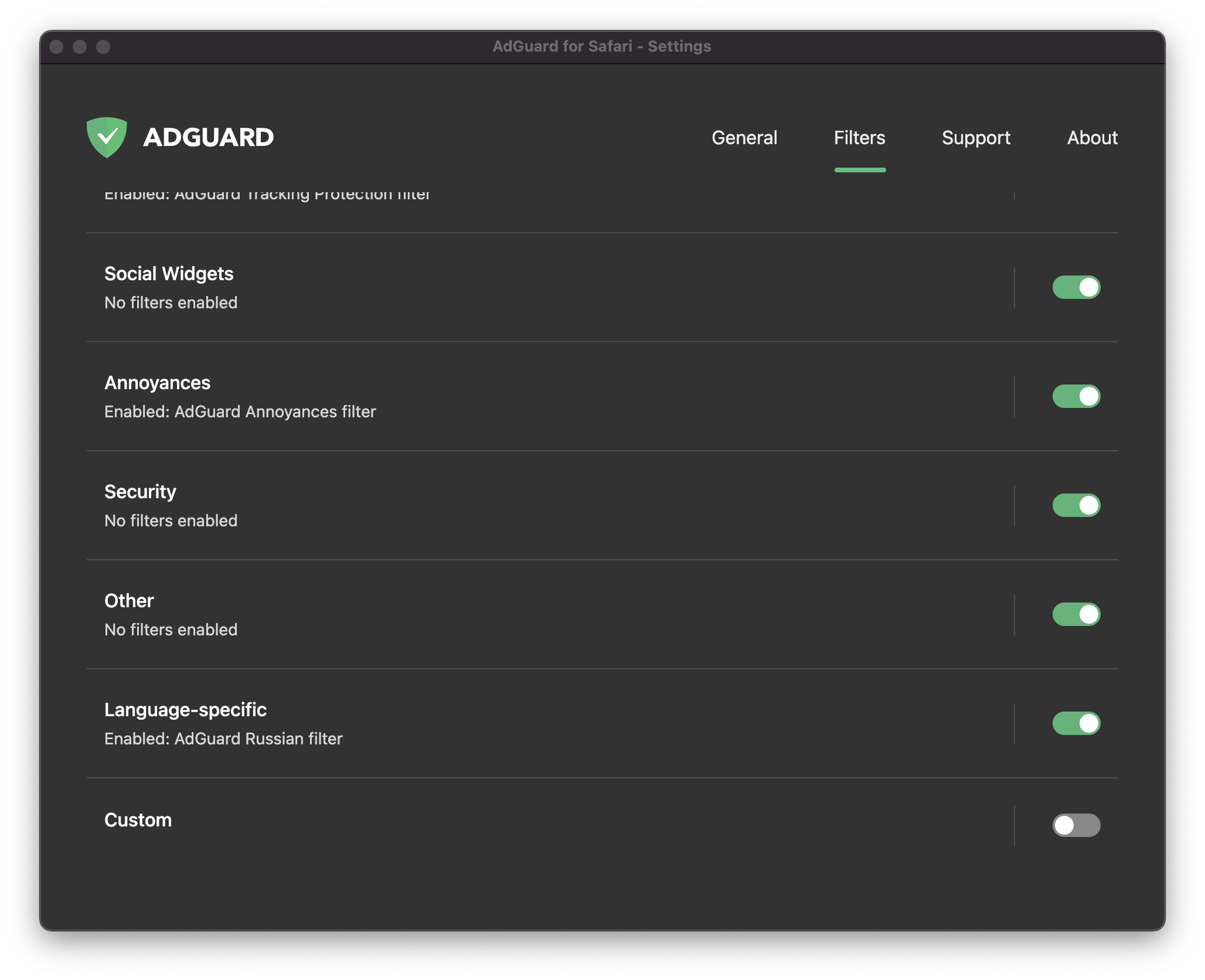Click 'No filters enabled' under Security
Screen dimensions: 1205x980
click(x=171, y=520)
